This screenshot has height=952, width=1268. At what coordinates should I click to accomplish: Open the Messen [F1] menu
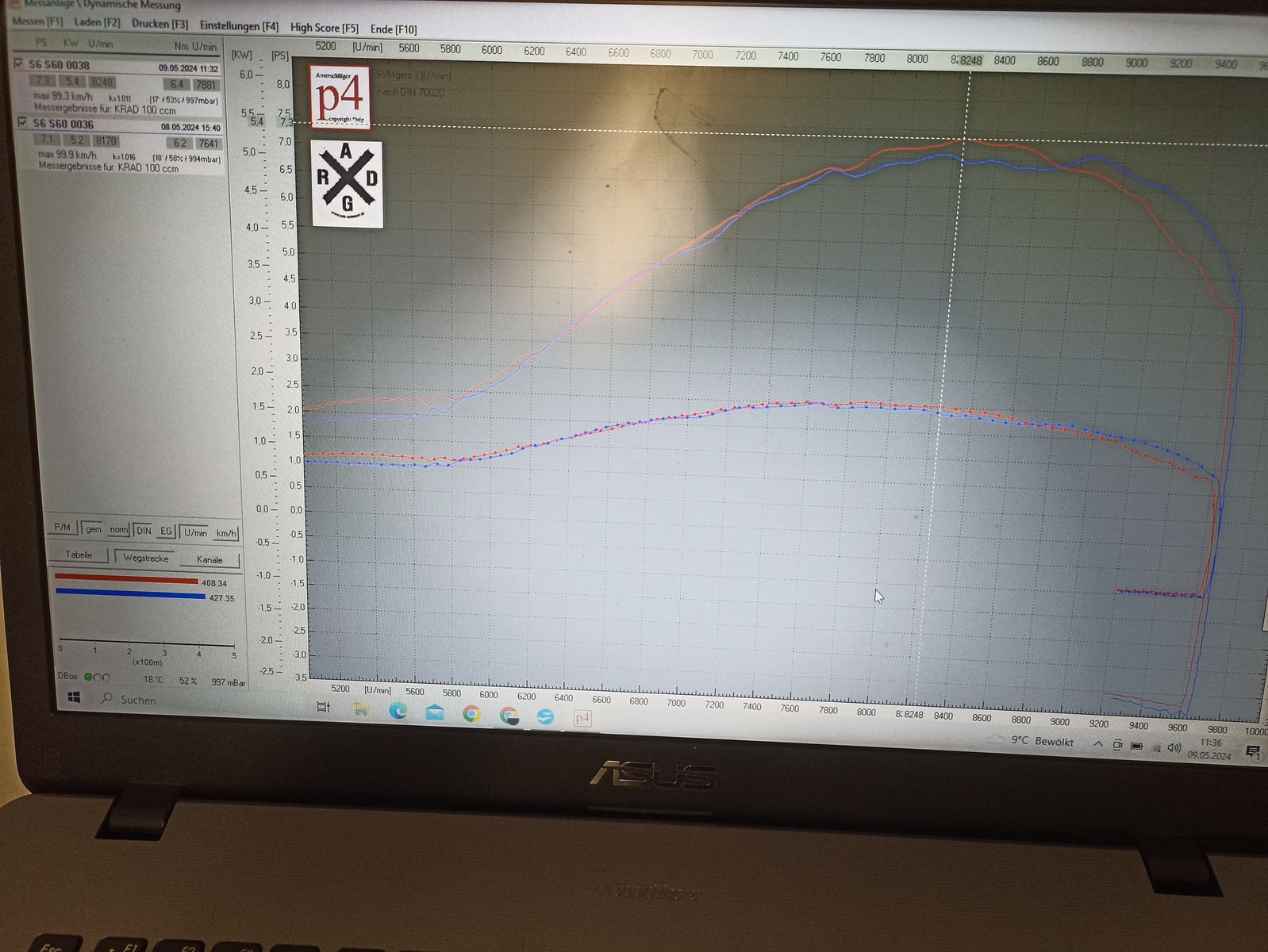(x=37, y=21)
